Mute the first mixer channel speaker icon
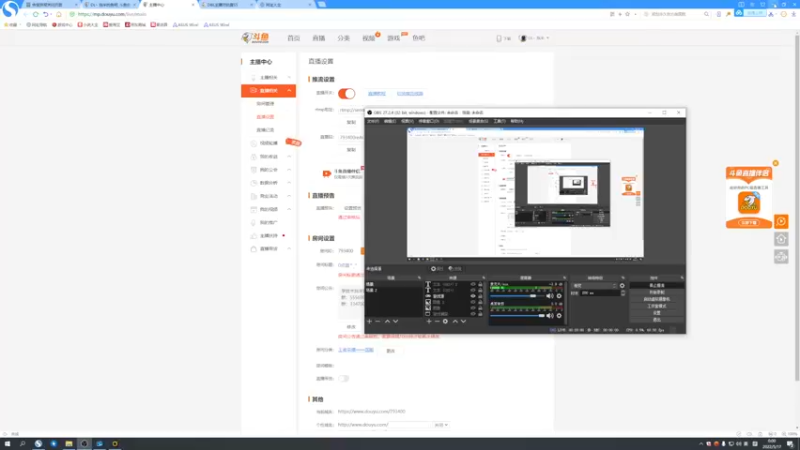The height and width of the screenshot is (450, 800). [549, 296]
